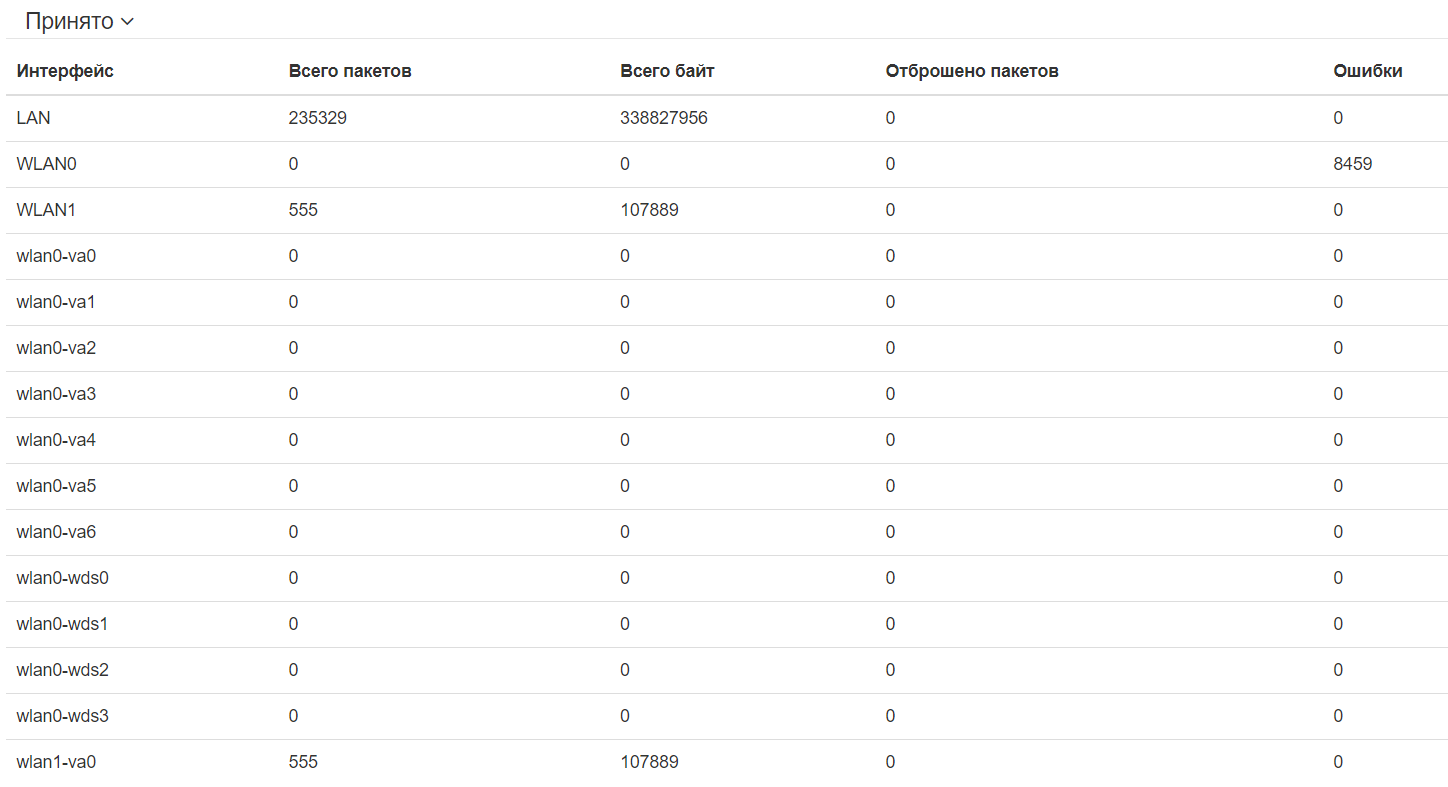Click the Отброшено пакетов column header
Viewport: 1448px width, 787px height.
click(x=972, y=71)
